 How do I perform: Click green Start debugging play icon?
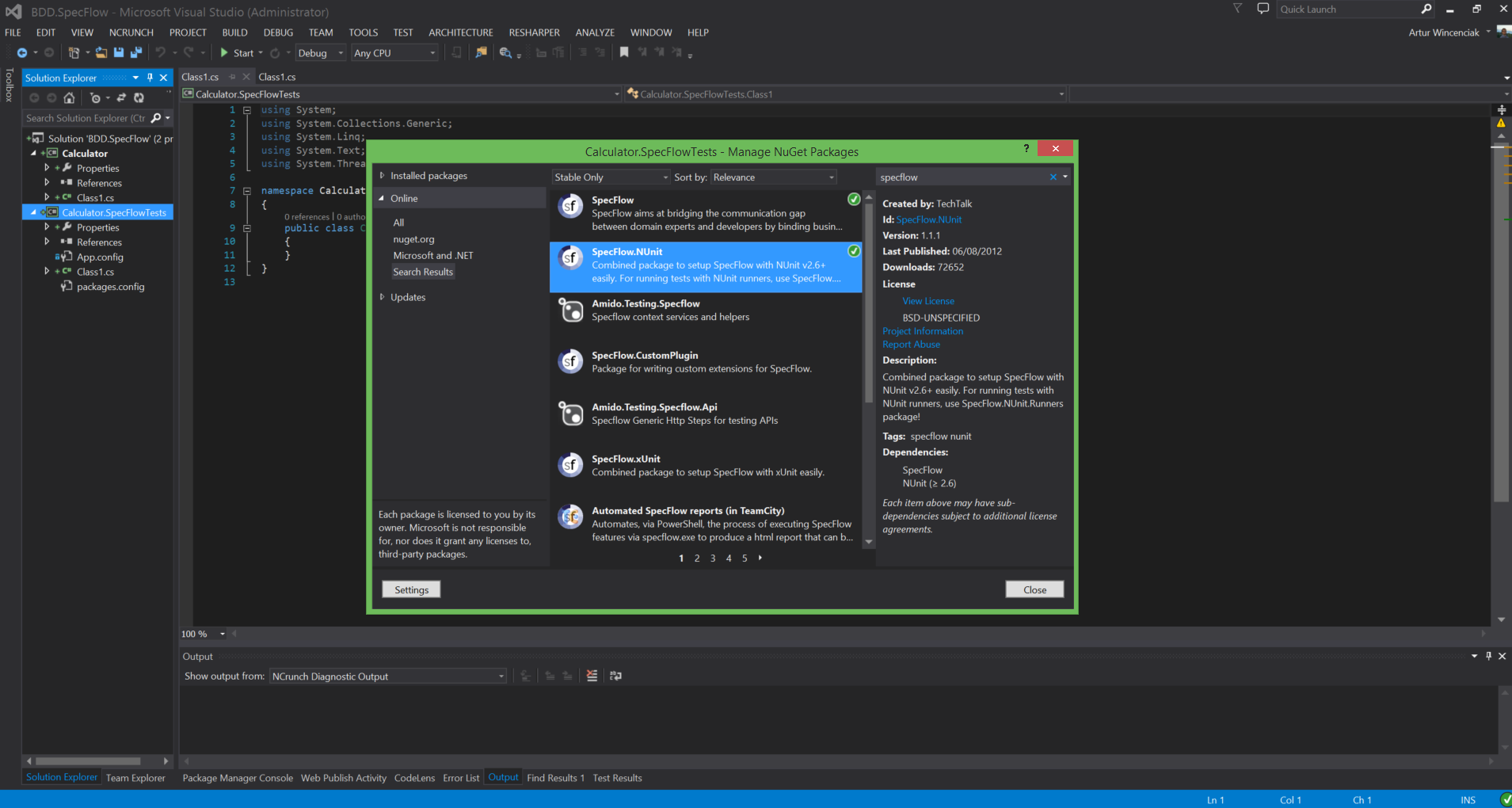point(224,53)
